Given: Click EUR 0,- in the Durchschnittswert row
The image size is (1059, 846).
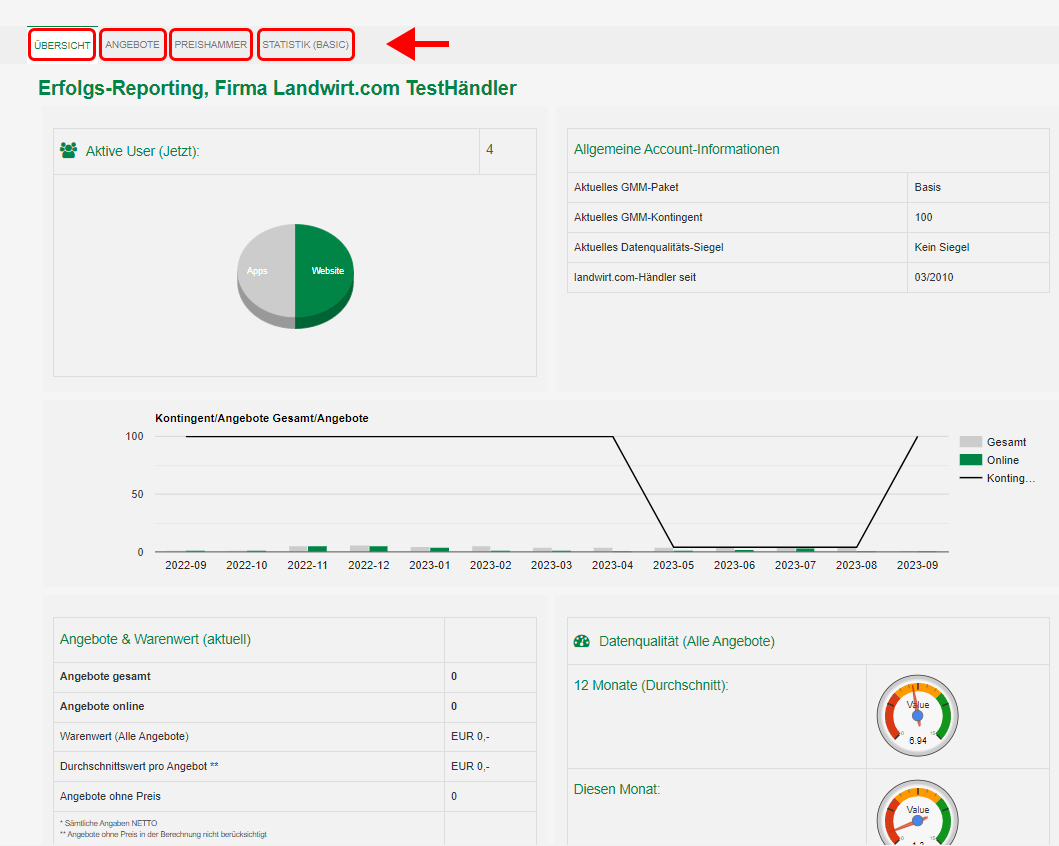Looking at the screenshot, I should pyautogui.click(x=470, y=766).
